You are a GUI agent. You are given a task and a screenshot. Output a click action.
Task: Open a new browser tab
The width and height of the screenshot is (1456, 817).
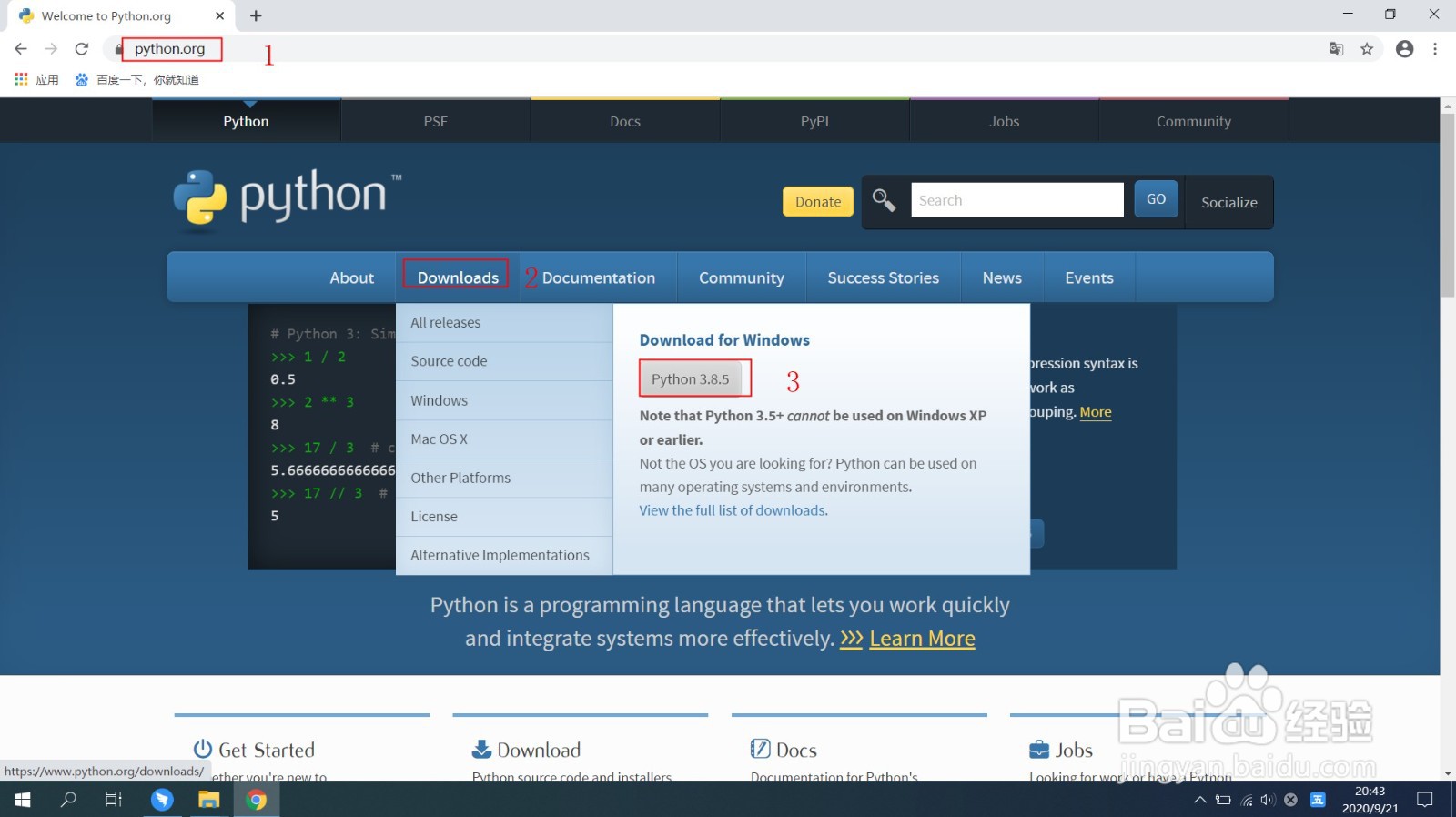(x=256, y=15)
